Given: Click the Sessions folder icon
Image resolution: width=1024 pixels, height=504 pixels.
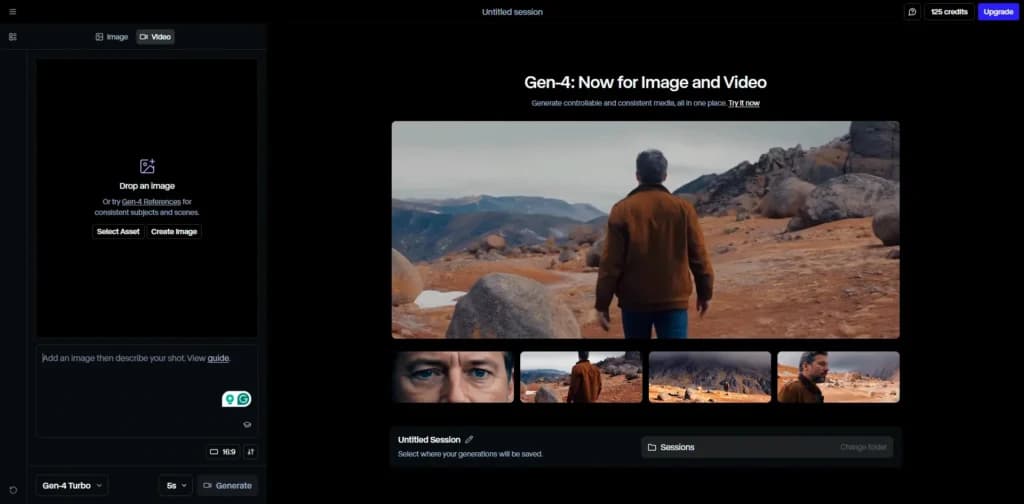Looking at the screenshot, I should point(651,447).
